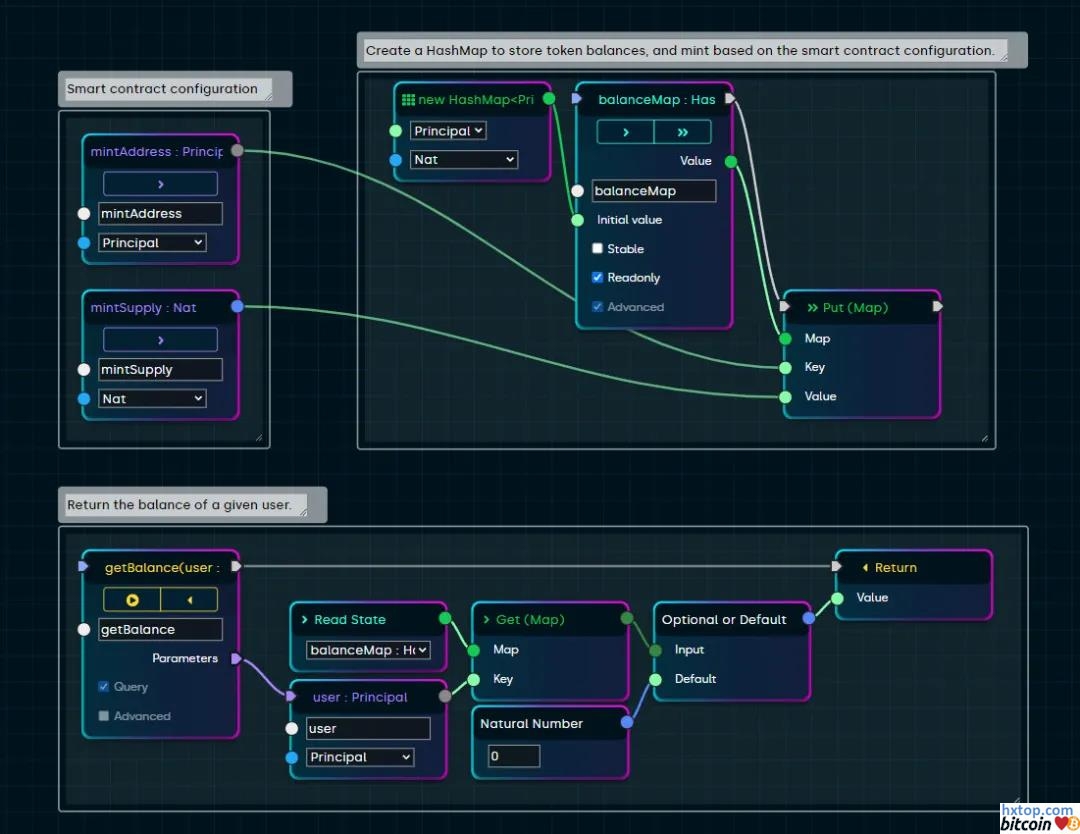Screen dimensions: 1080x834
Task: Click the grid icon on new HashMap node
Action: [x=407, y=99]
